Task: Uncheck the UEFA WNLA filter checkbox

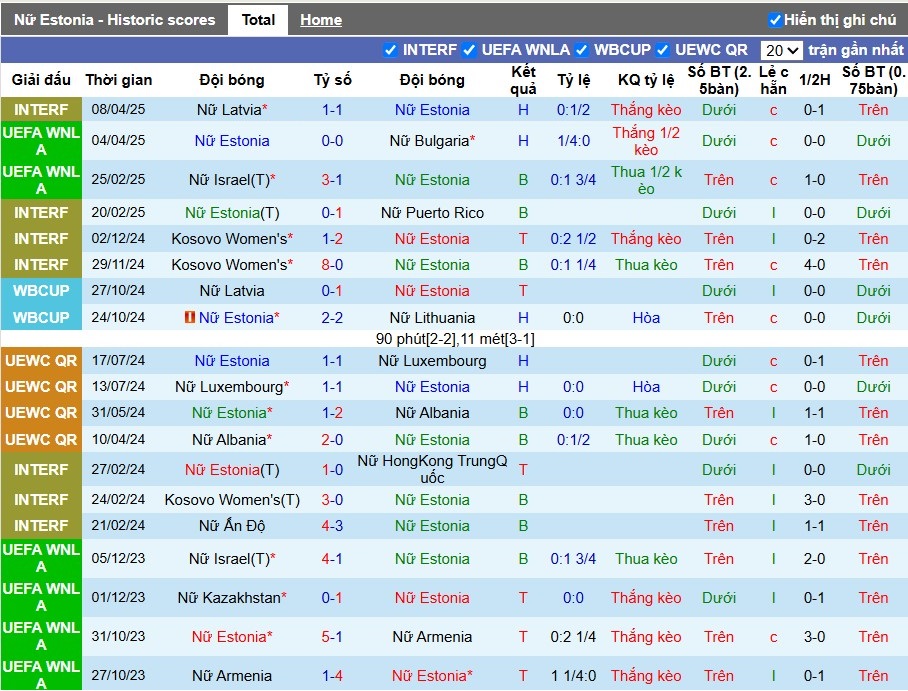Action: [x=469, y=50]
